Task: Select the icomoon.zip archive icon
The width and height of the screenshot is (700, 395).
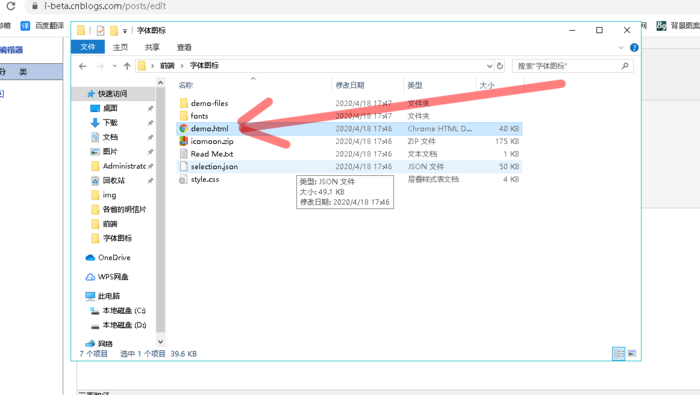Action: [x=183, y=141]
